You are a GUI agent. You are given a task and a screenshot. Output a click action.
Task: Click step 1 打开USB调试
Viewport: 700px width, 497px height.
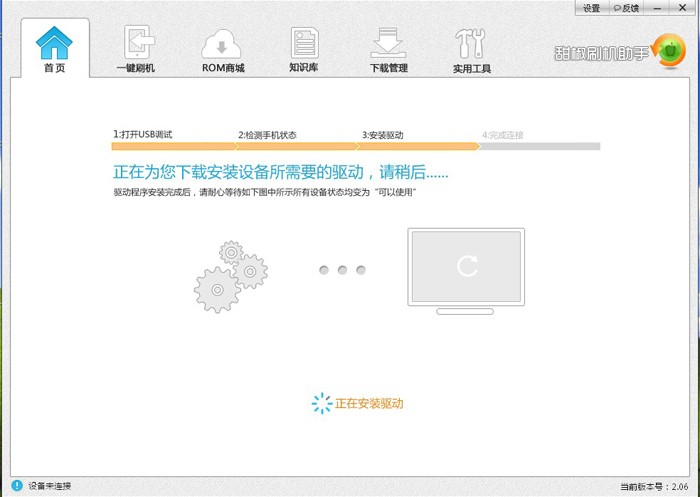pos(142,134)
